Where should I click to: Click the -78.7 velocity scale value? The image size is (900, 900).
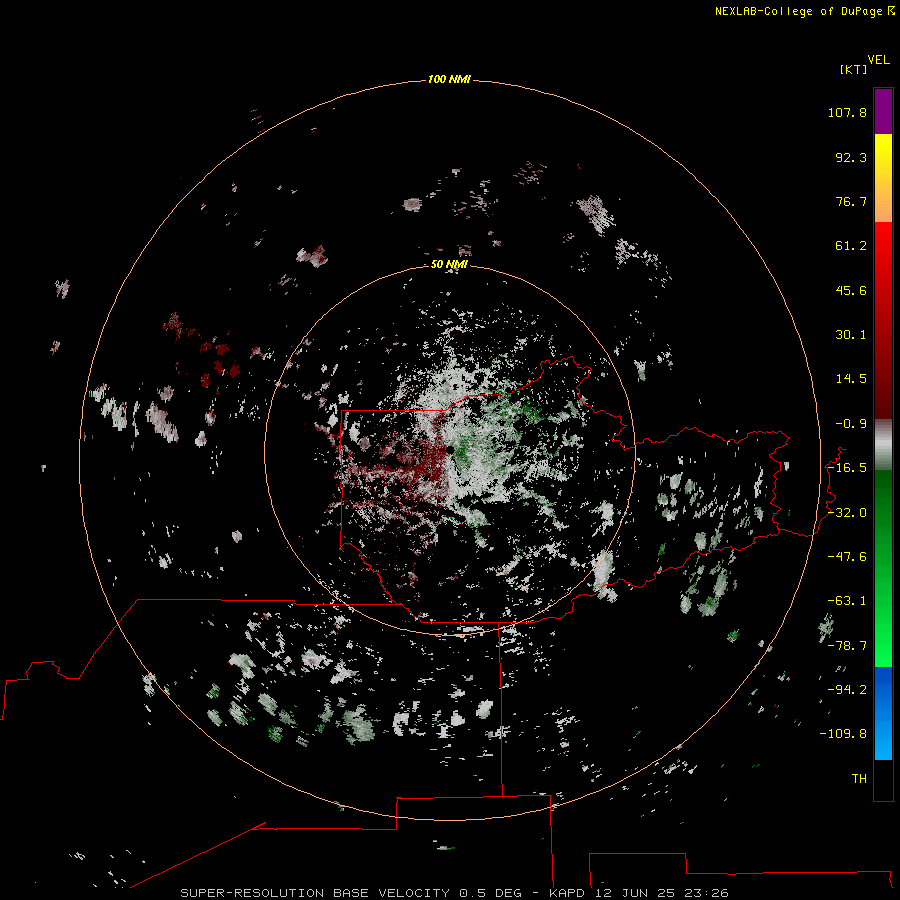[x=847, y=646]
